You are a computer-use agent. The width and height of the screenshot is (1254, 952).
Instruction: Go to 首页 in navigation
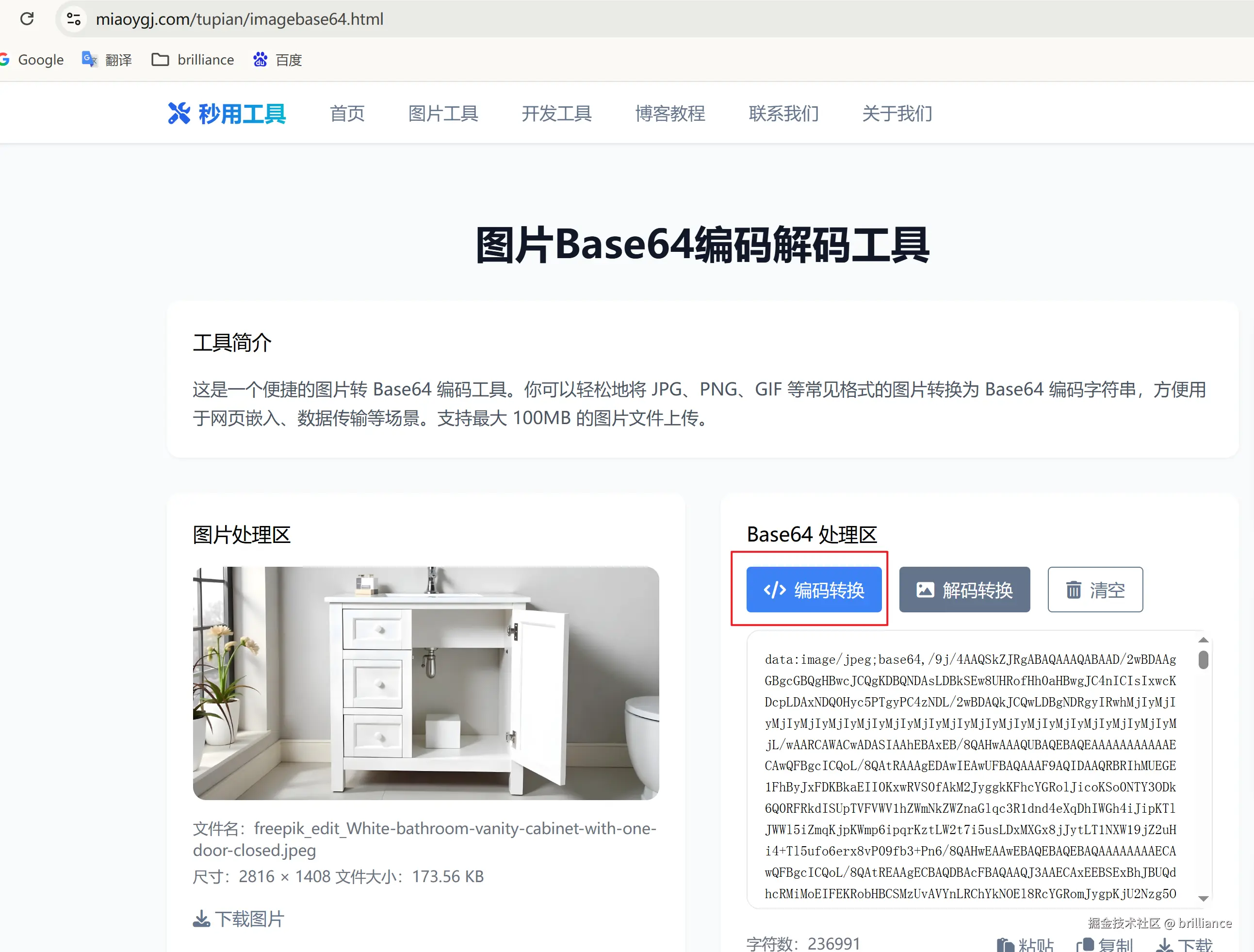tap(347, 114)
